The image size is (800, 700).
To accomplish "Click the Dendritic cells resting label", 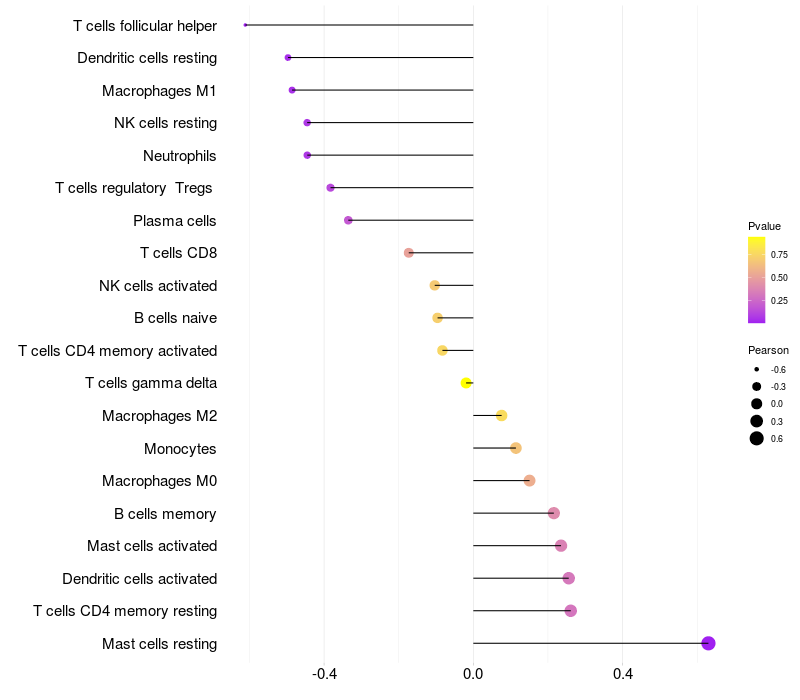I will [147, 58].
